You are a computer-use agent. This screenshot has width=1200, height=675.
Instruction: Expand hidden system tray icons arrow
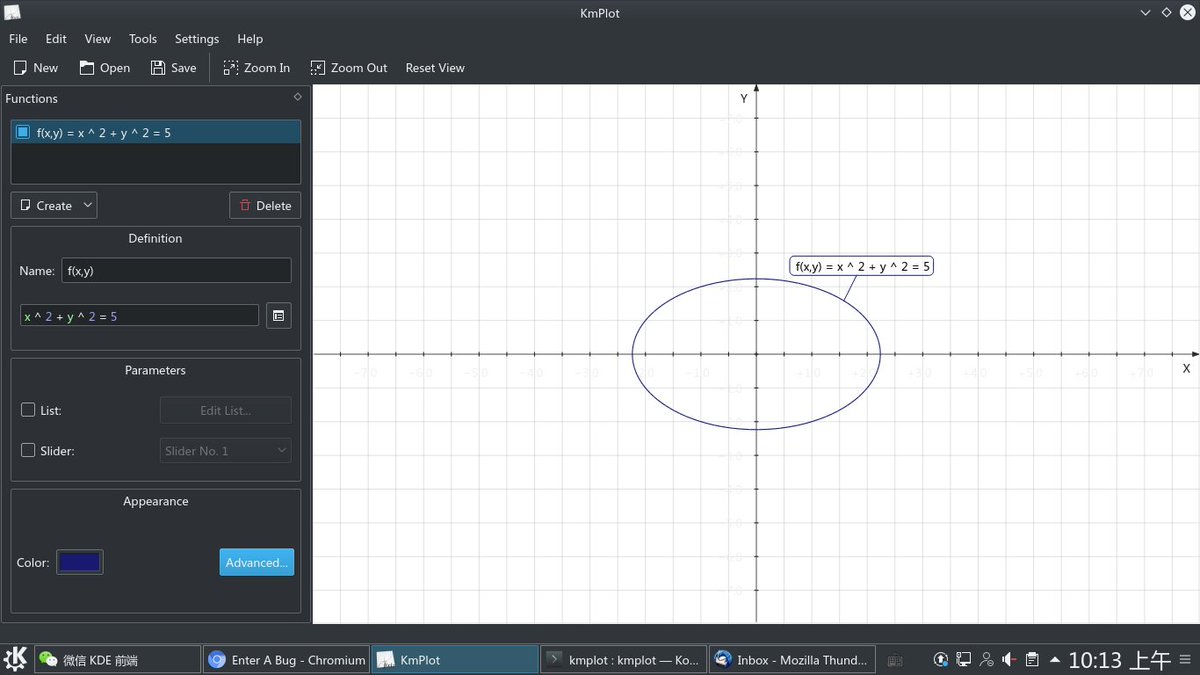(1055, 660)
